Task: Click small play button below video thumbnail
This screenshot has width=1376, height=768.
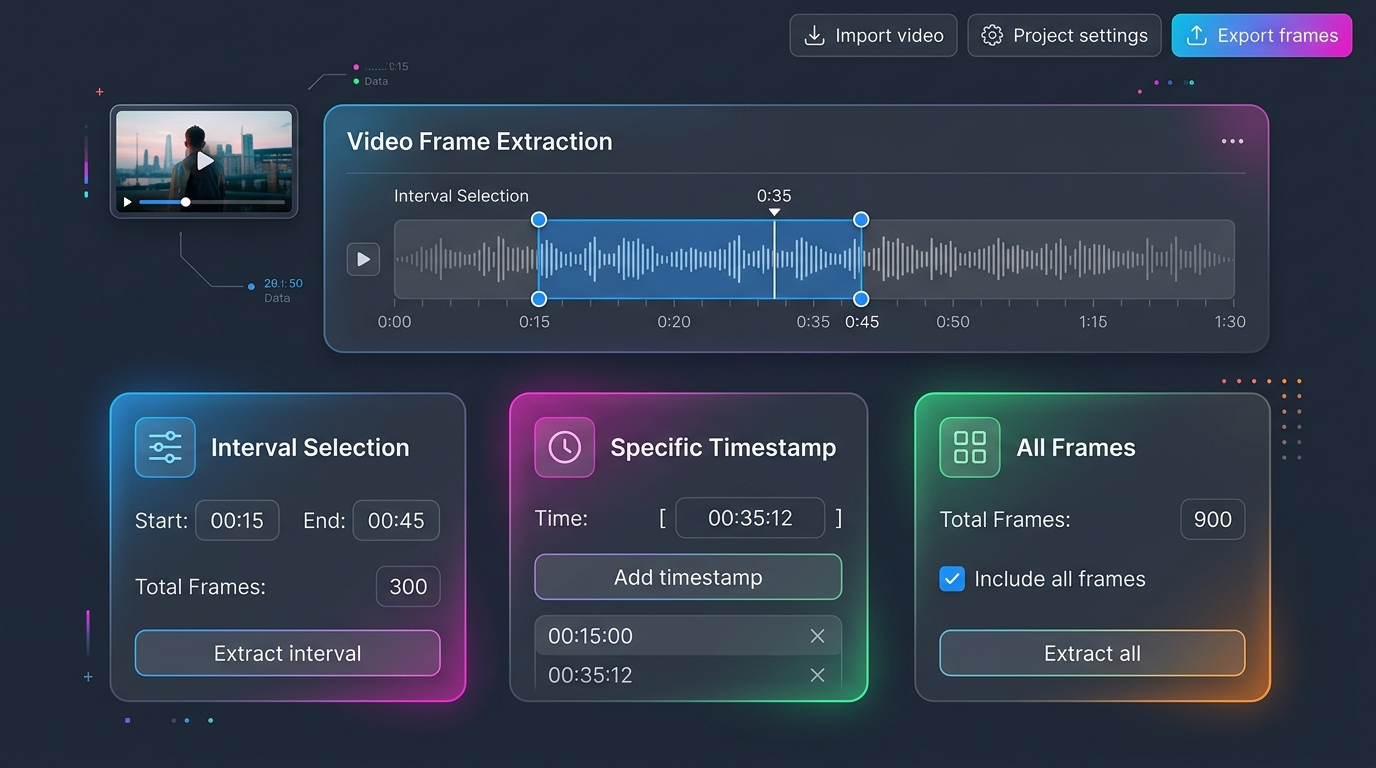Action: click(x=127, y=202)
